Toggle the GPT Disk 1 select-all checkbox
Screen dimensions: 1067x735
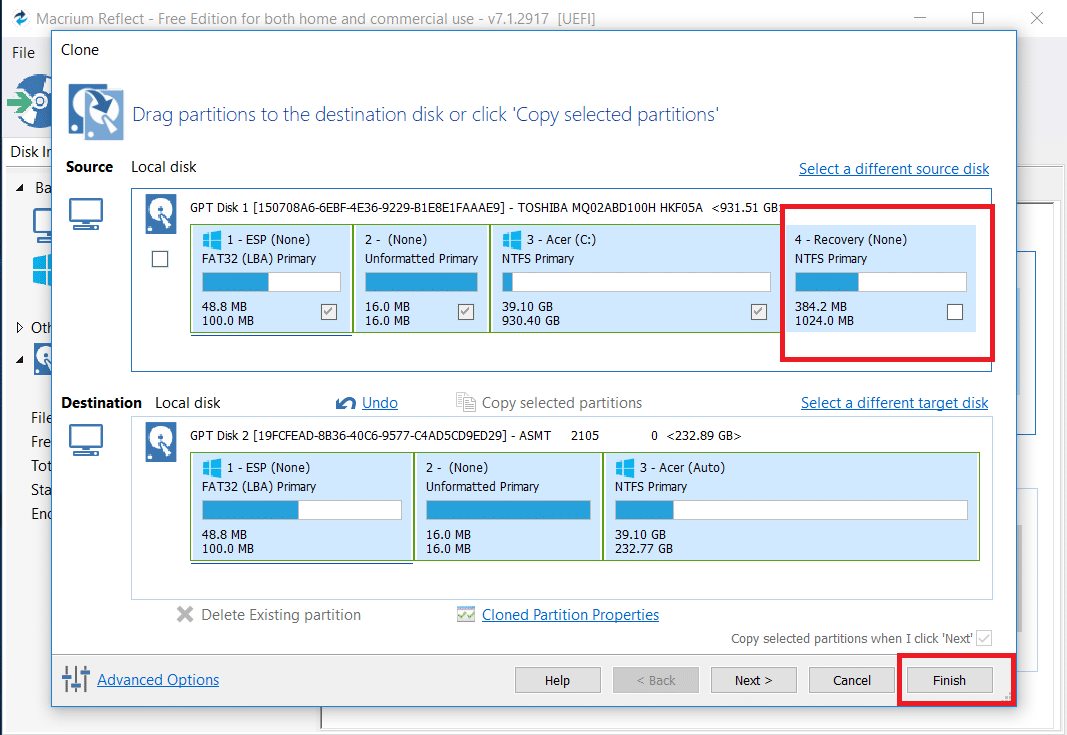click(160, 259)
